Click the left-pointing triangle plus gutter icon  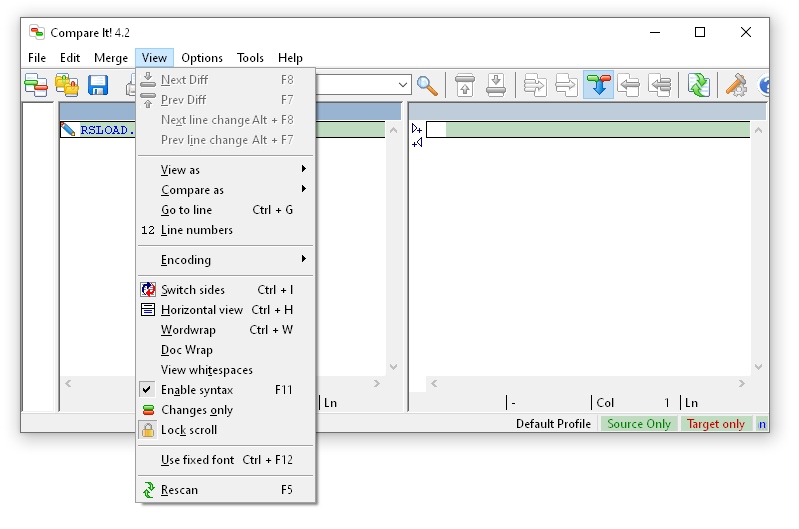tap(417, 143)
